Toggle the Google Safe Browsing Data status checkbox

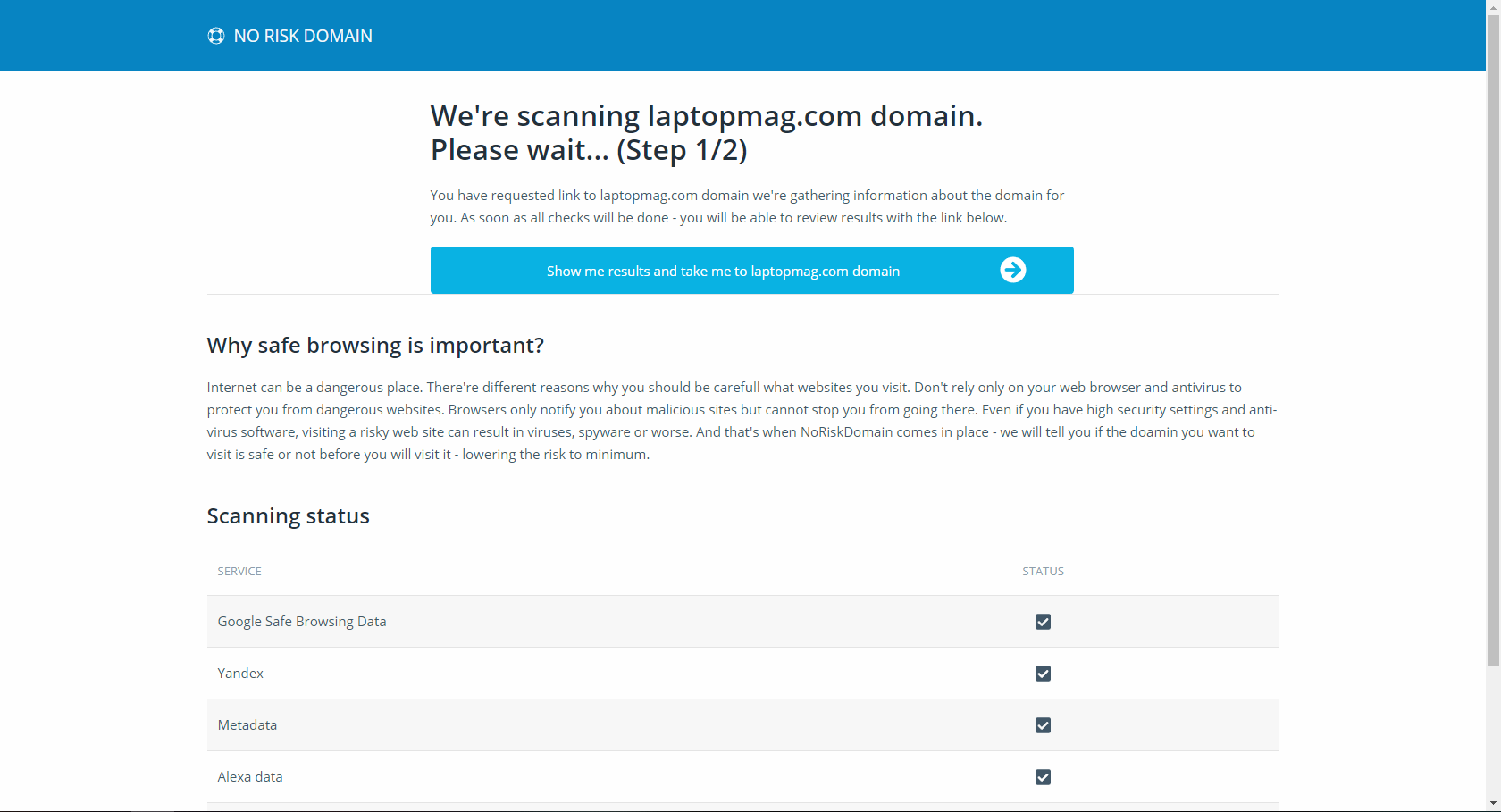[x=1043, y=622]
